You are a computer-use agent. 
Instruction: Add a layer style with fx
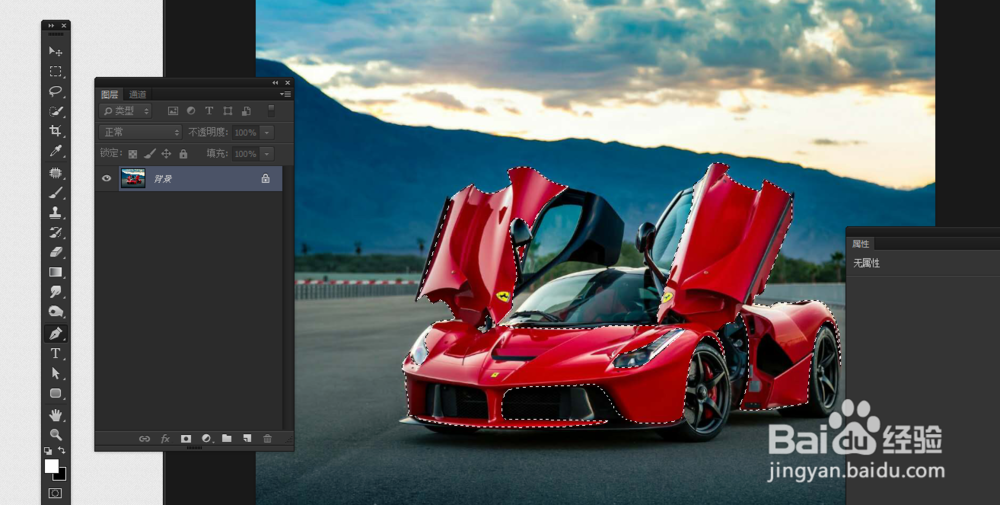click(165, 439)
